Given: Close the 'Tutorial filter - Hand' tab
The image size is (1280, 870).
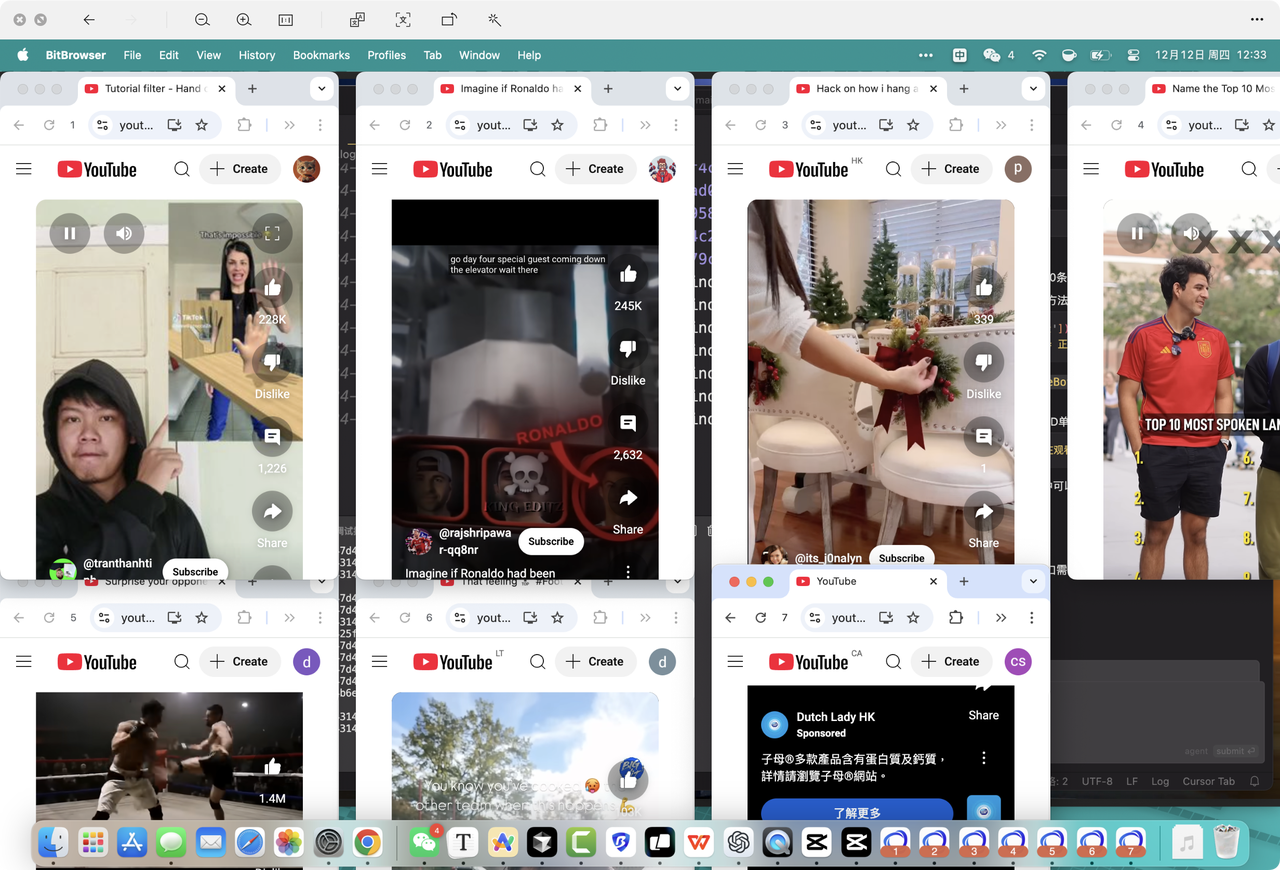Looking at the screenshot, I should (x=221, y=89).
